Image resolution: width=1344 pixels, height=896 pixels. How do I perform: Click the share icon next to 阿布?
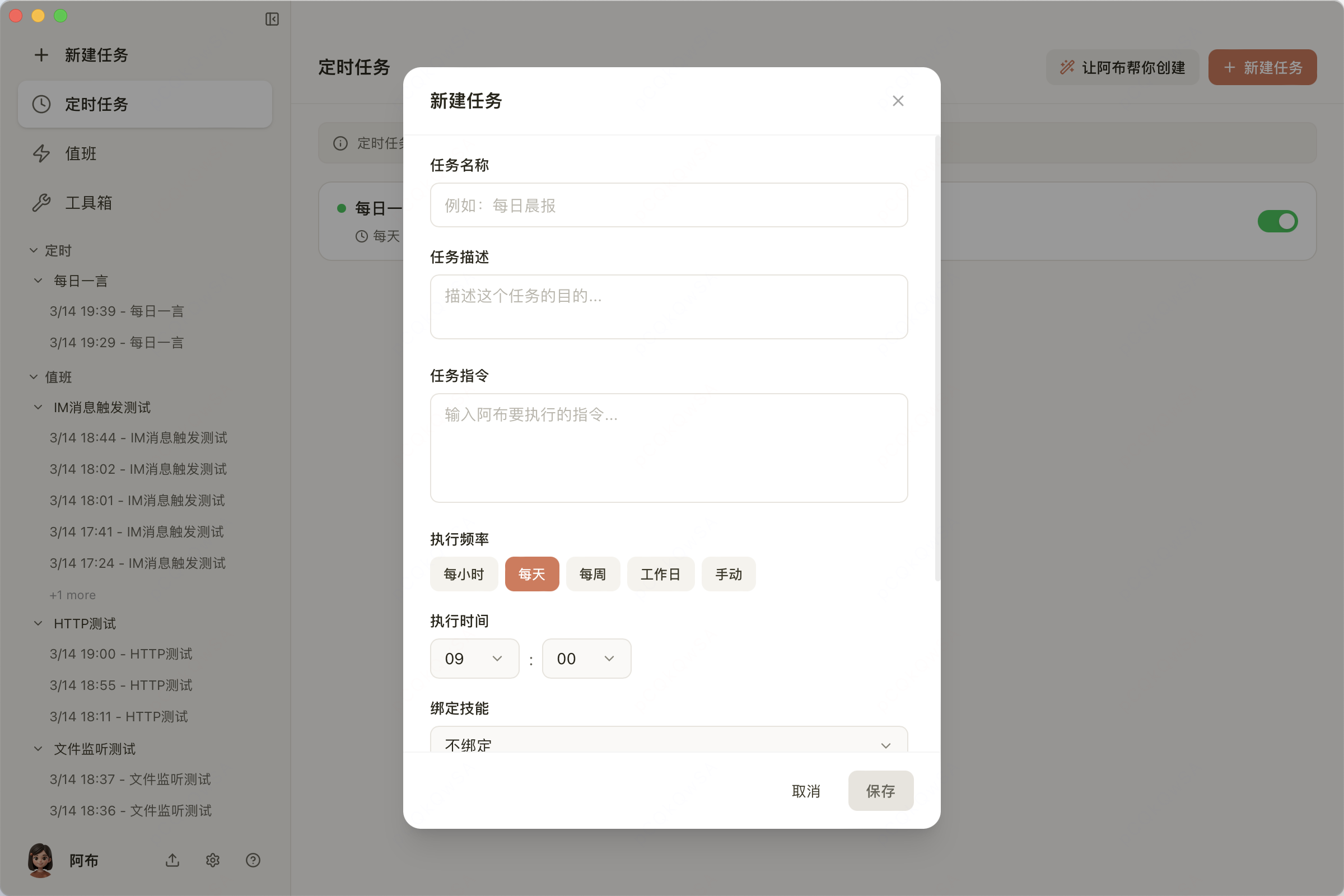[172, 860]
